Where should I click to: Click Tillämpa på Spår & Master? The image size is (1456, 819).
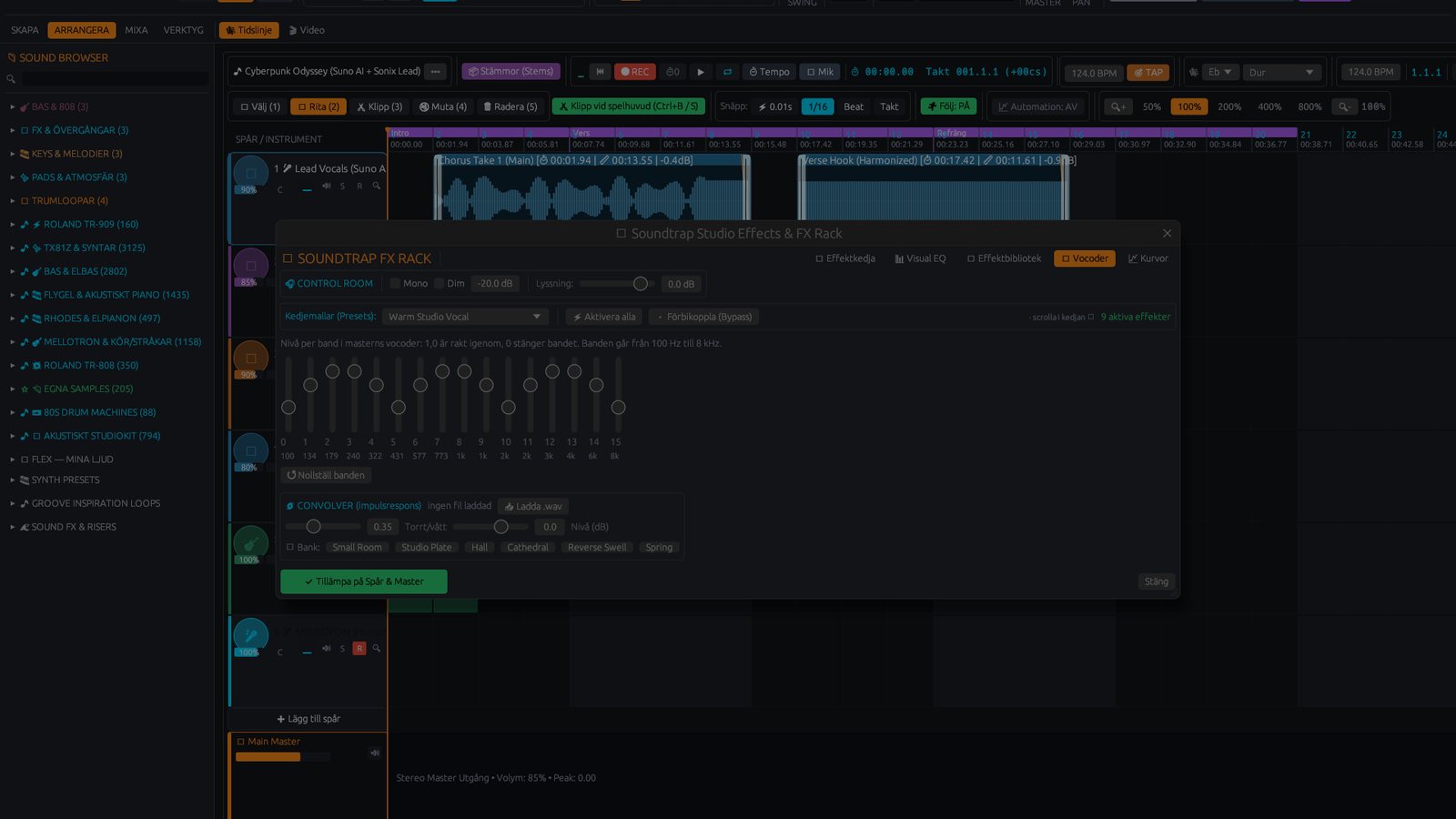pyautogui.click(x=364, y=581)
